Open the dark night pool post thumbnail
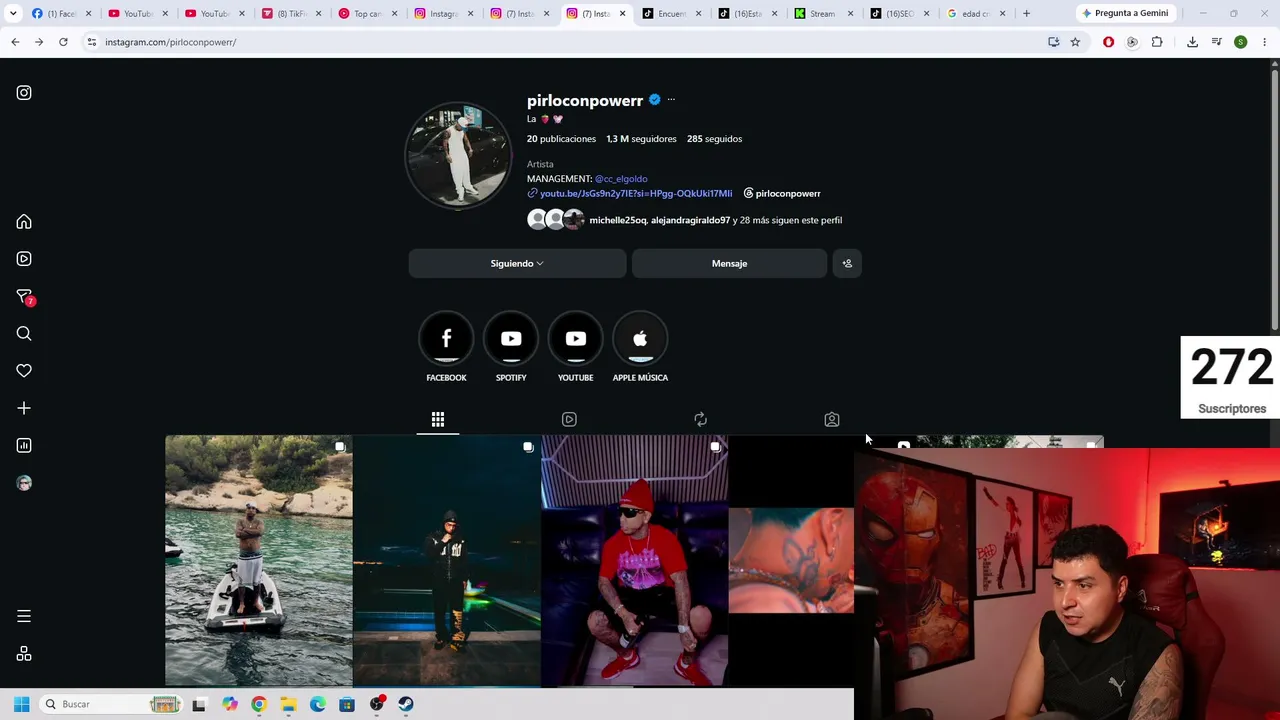The height and width of the screenshot is (720, 1280). point(447,561)
